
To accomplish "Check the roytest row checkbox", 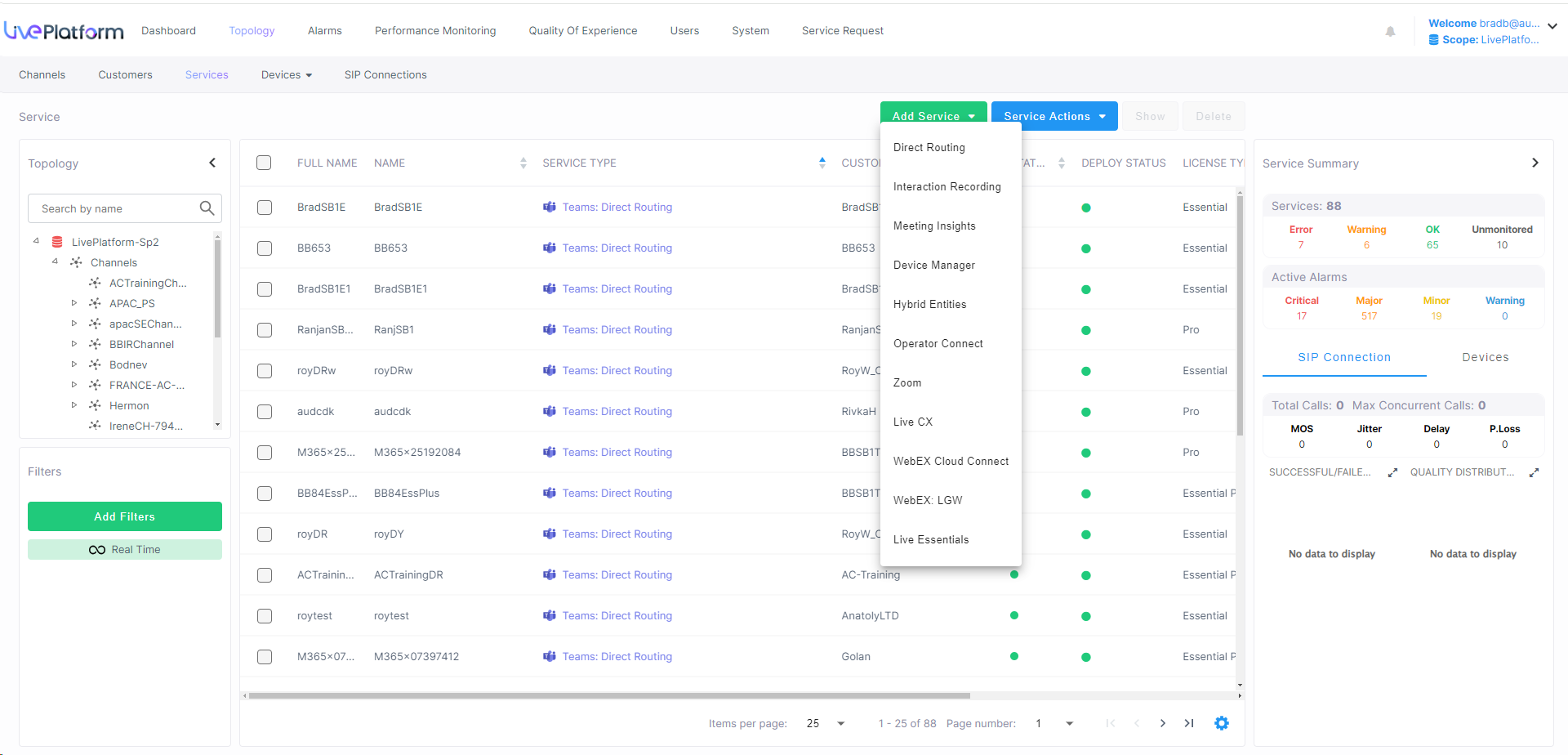I will click(265, 616).
